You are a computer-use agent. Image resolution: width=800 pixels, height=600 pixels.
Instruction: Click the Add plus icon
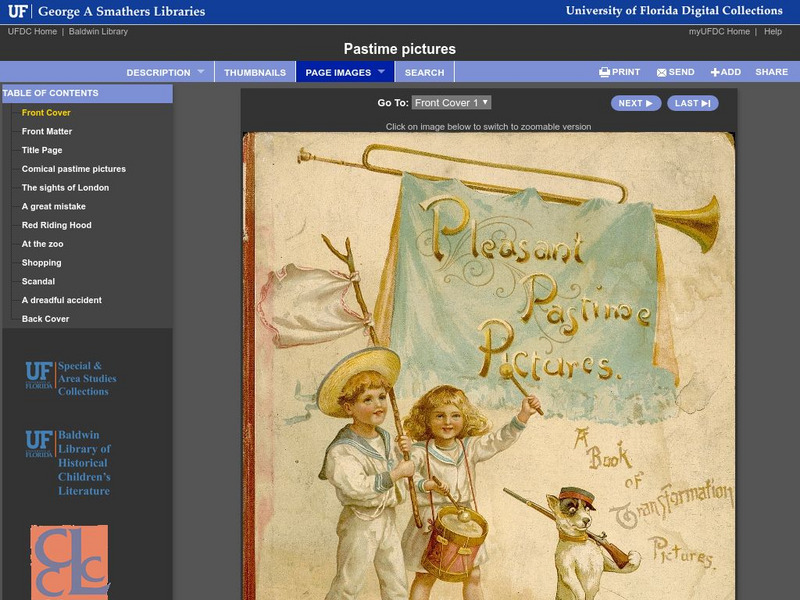click(715, 72)
